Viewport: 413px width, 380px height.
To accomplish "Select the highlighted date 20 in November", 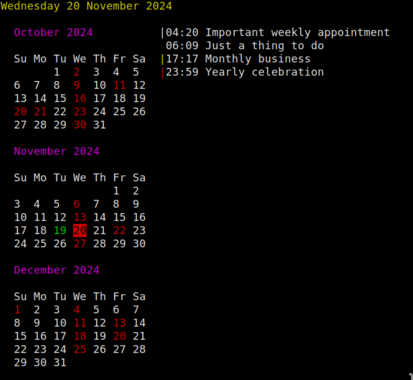I will (x=80, y=230).
